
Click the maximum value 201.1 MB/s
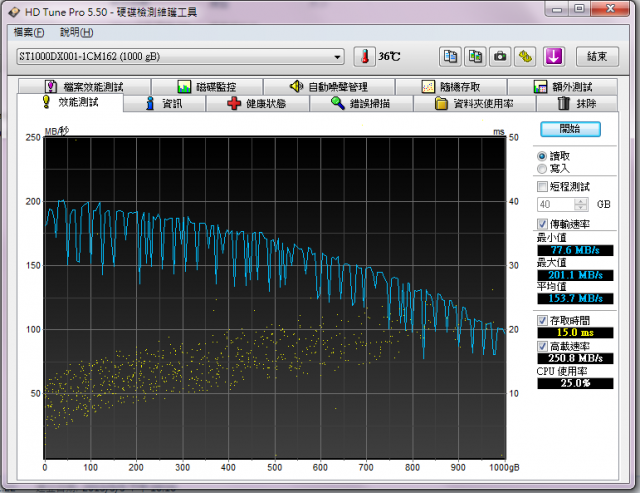(575, 275)
